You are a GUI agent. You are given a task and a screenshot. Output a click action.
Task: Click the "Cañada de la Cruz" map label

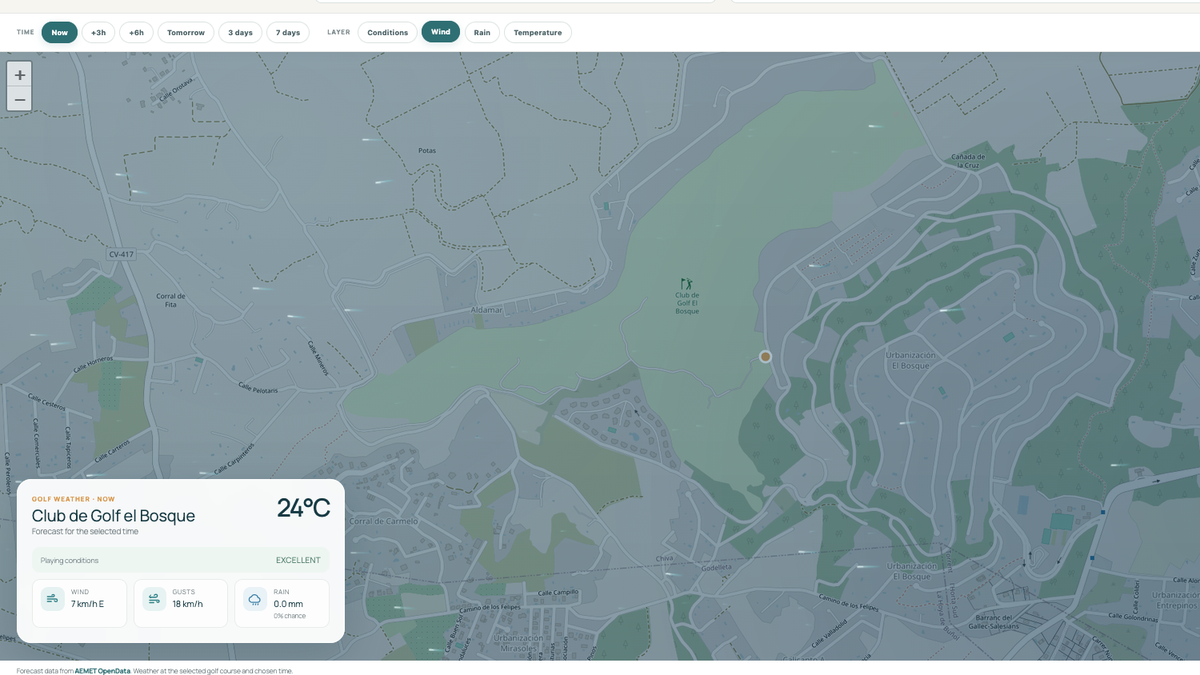pos(967,161)
